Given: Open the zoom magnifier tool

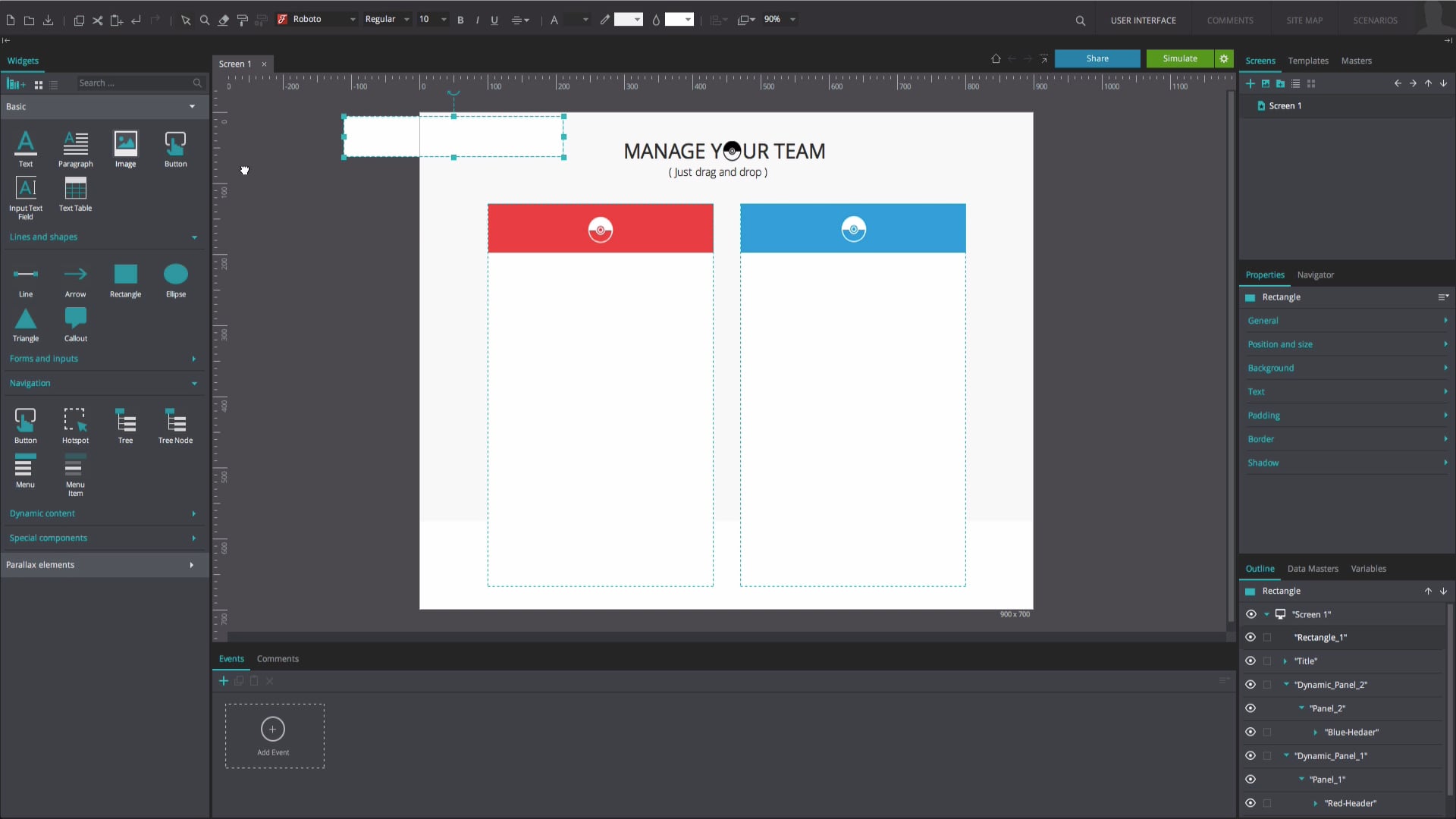Looking at the screenshot, I should tap(204, 20).
